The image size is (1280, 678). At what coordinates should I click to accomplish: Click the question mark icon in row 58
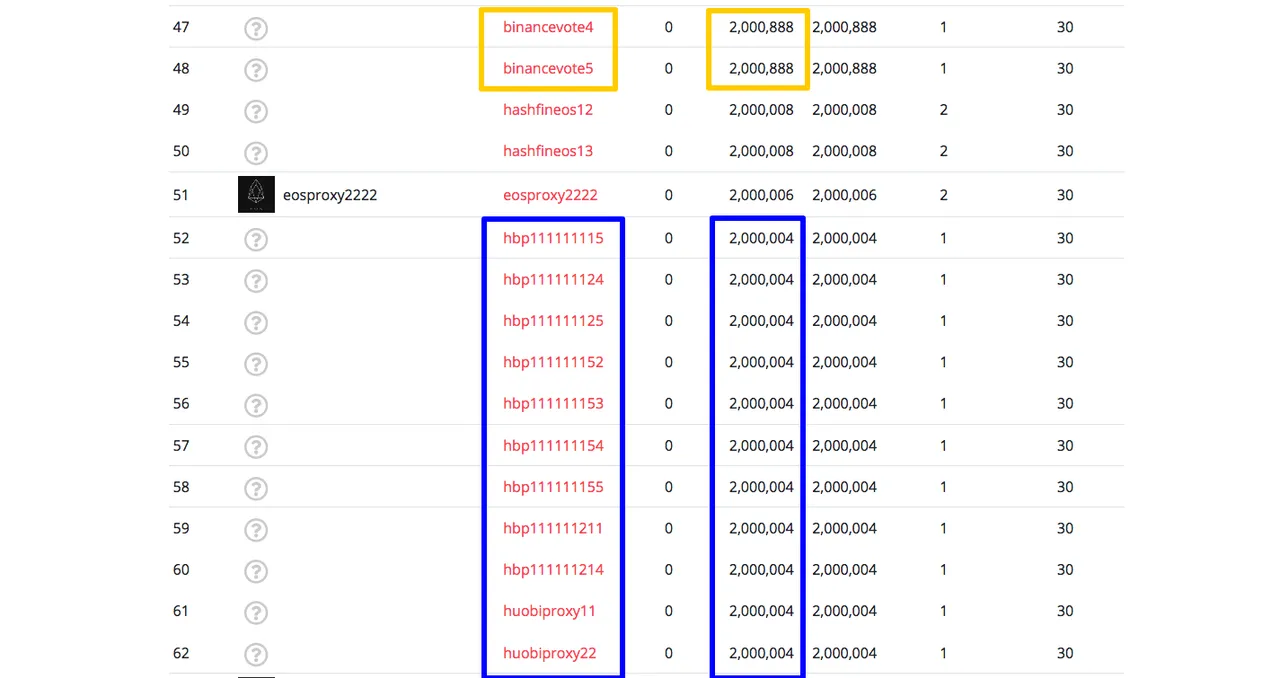click(256, 488)
